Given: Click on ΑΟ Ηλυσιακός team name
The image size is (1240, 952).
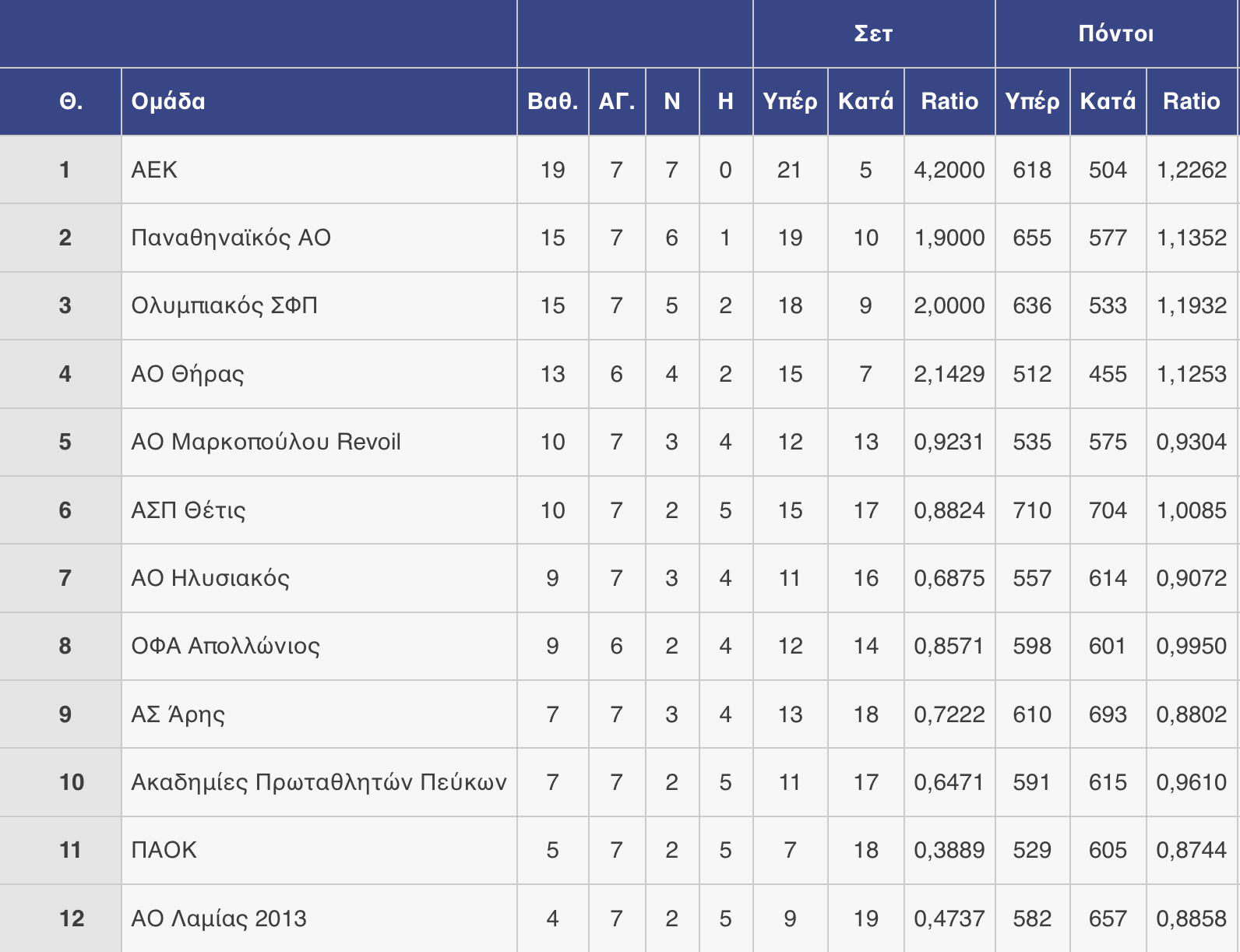Looking at the screenshot, I should [x=210, y=578].
